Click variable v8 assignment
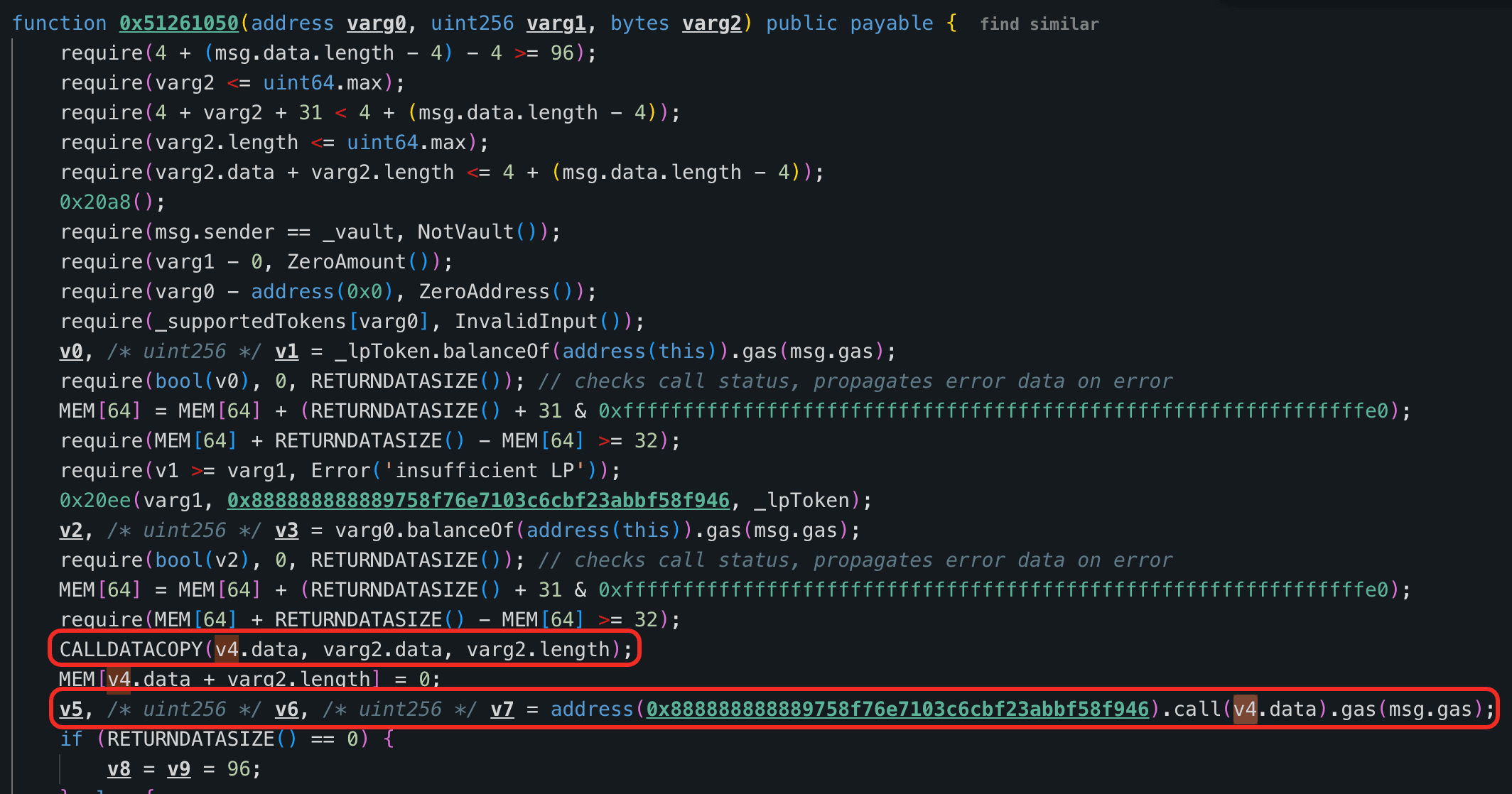This screenshot has width=1512, height=794. pos(119,769)
